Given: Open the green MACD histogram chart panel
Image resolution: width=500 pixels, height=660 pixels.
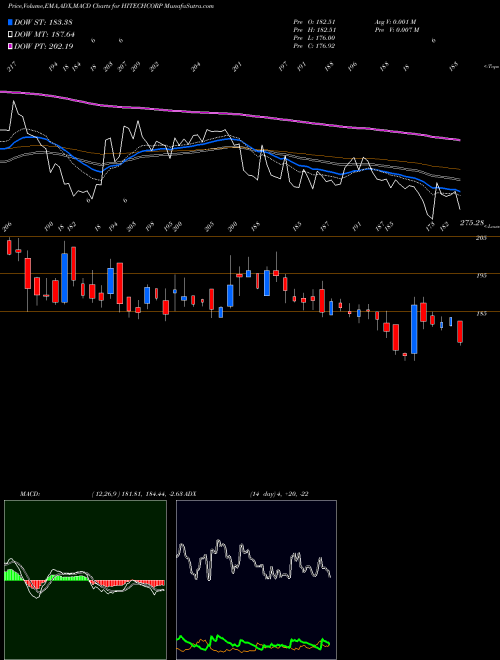Looking at the screenshot, I should (x=85, y=580).
